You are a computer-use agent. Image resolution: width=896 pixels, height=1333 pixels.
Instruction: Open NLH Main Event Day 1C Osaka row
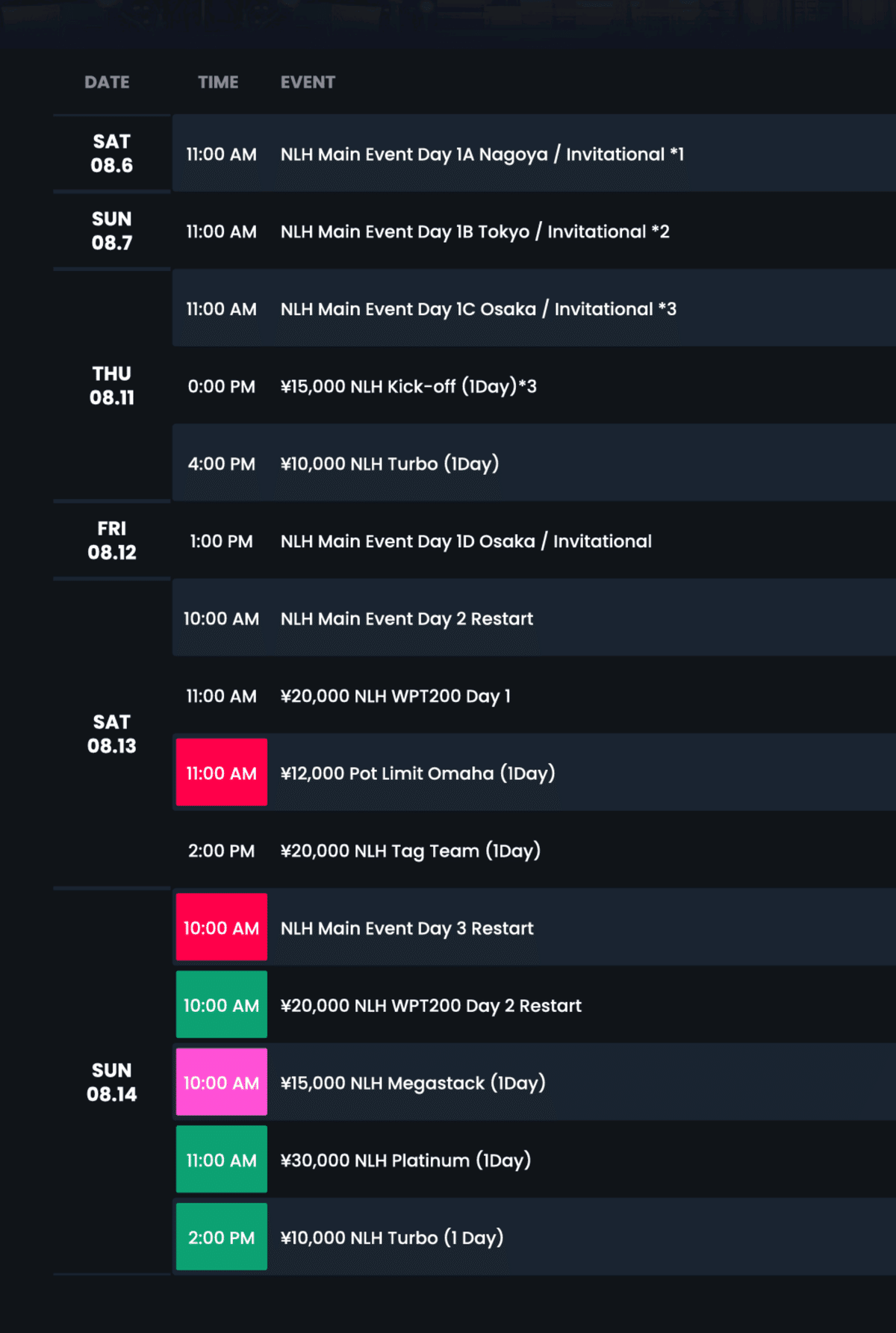point(478,308)
